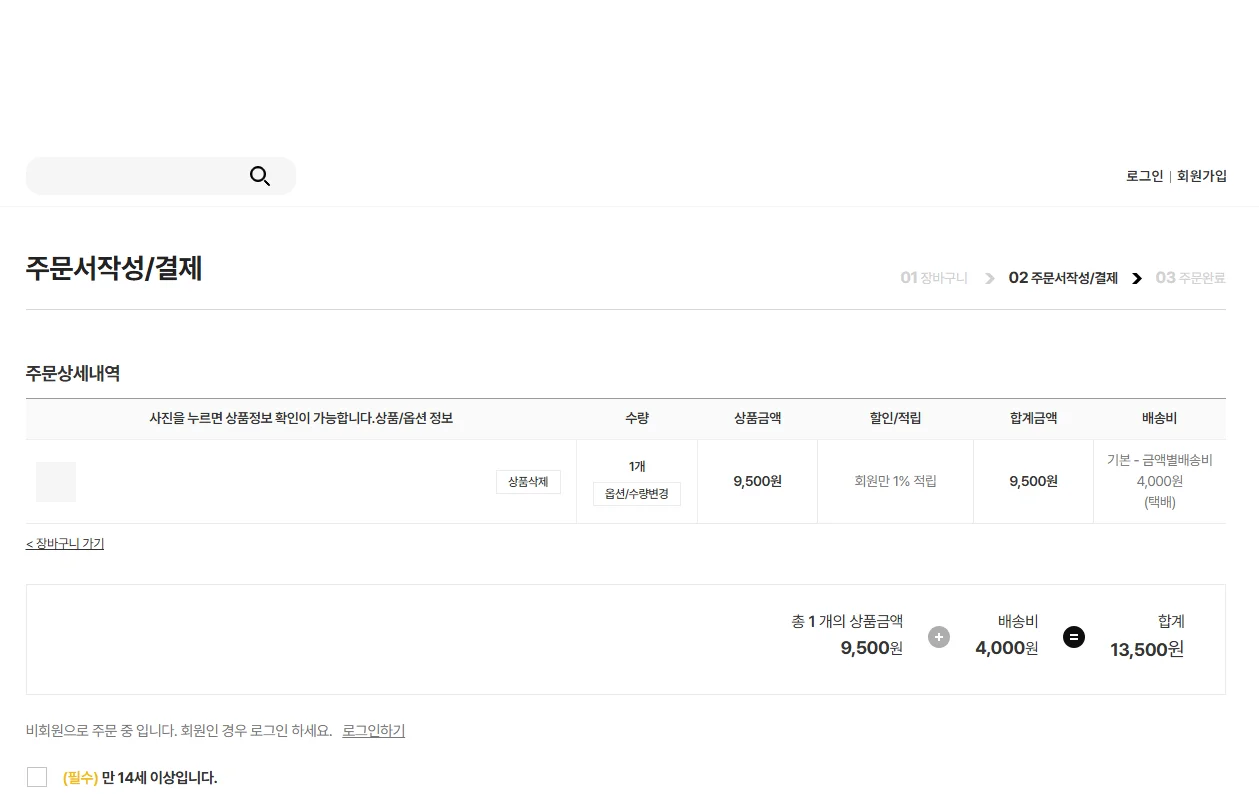Screen dimensions: 1259x794
Task: Click the 합계 total 13,500원
Action: (x=1147, y=650)
